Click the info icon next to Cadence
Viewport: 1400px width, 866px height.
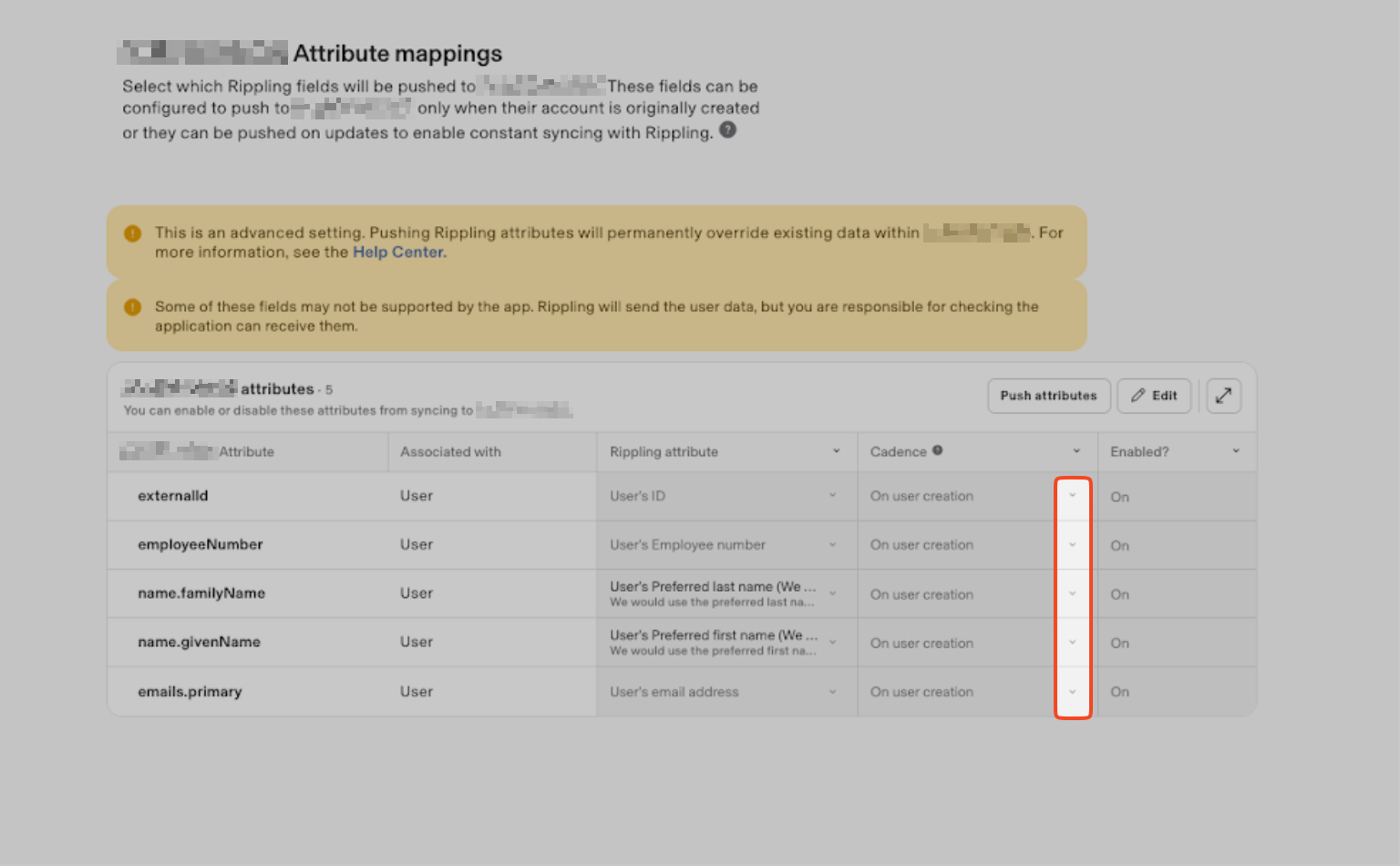click(x=937, y=450)
